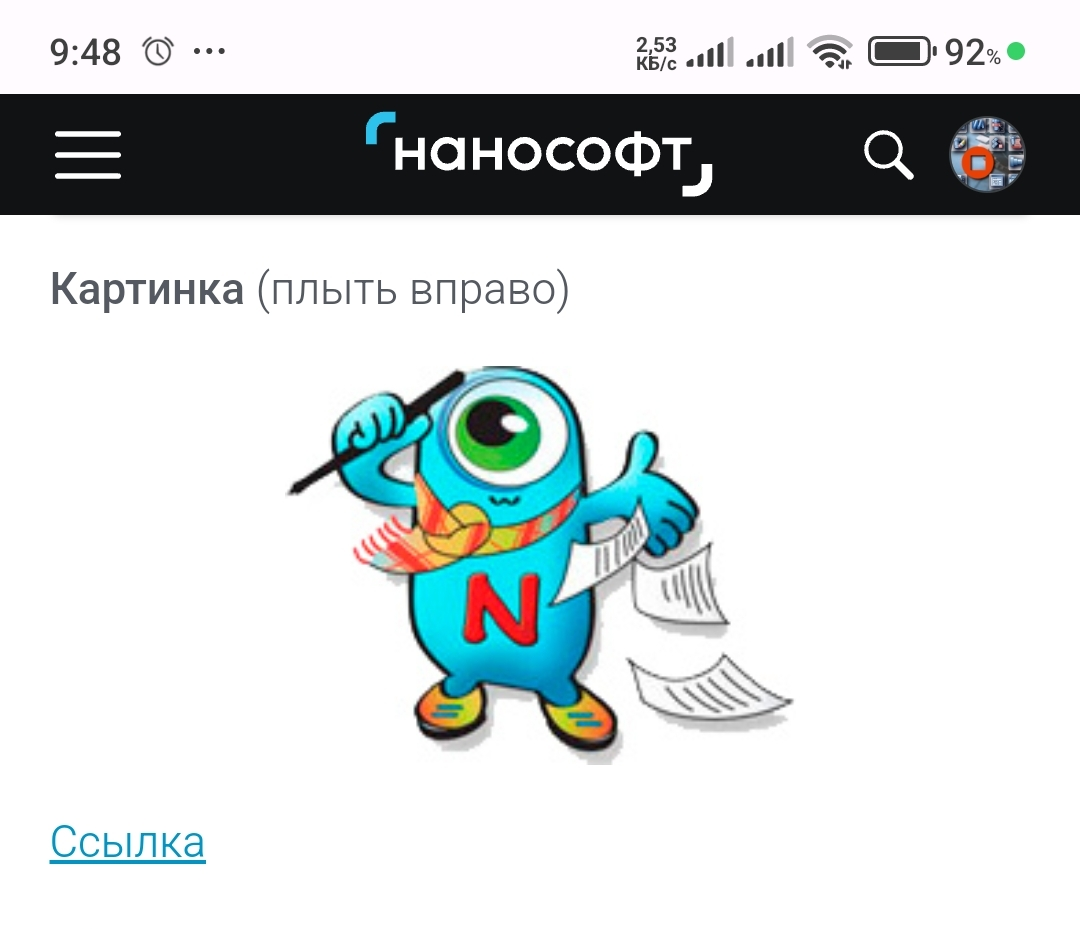Open the hamburger navigation menu
The height and width of the screenshot is (929, 1080).
(88, 154)
